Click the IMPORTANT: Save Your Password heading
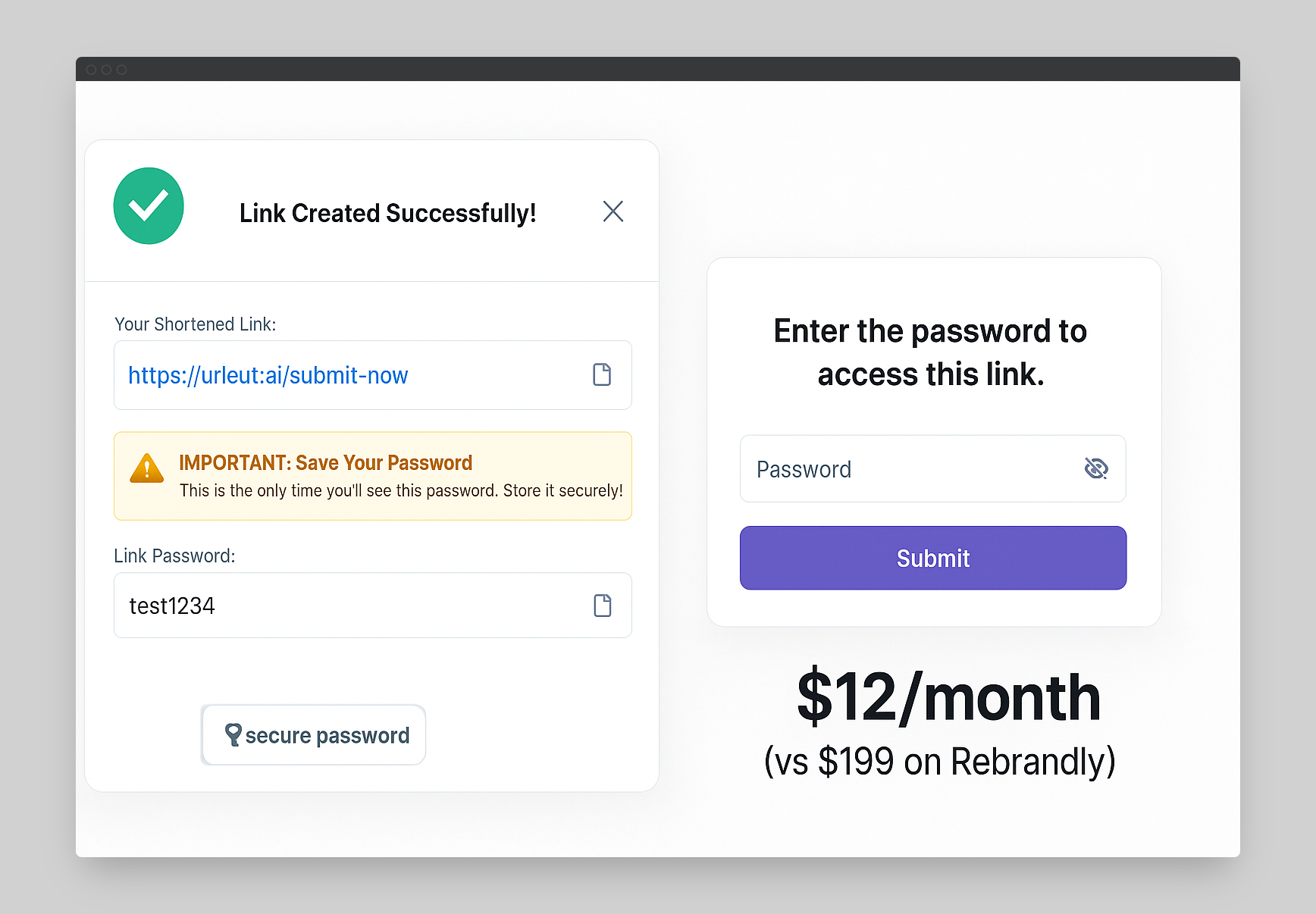This screenshot has width=1316, height=914. click(325, 462)
